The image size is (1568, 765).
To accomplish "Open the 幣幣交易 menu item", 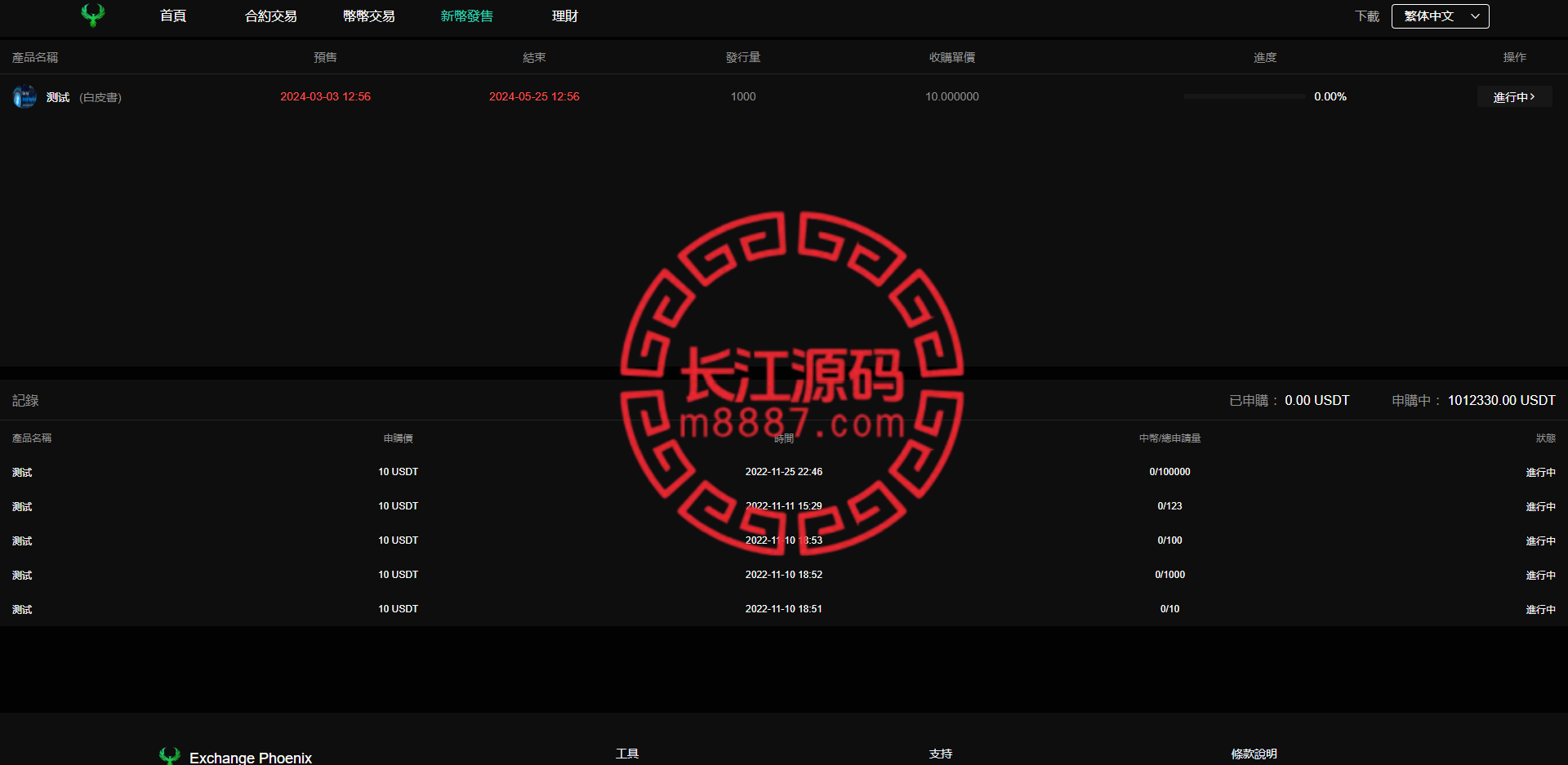I will point(369,16).
